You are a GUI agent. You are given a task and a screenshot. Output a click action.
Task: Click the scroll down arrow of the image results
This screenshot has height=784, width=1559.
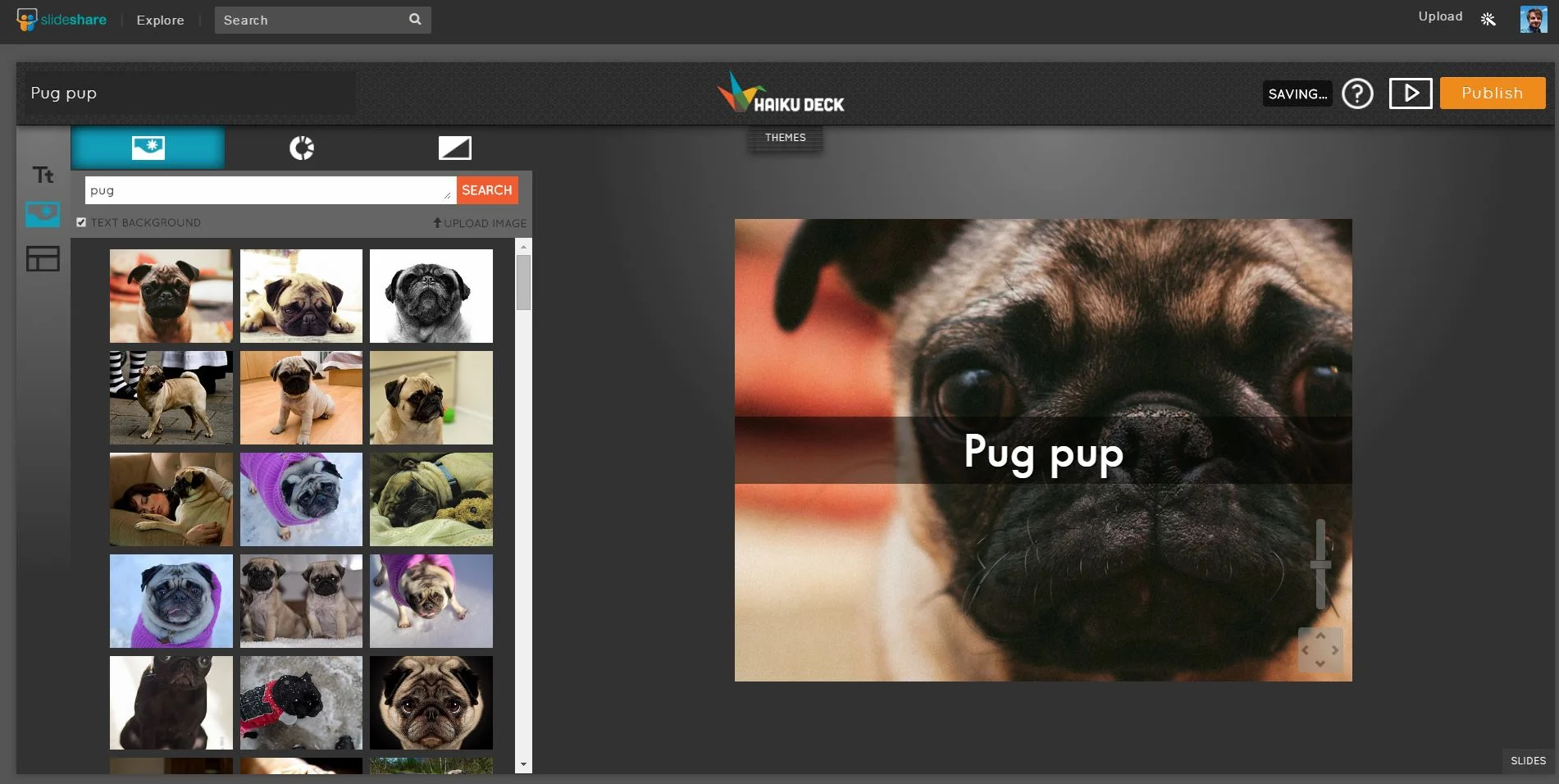[523, 764]
